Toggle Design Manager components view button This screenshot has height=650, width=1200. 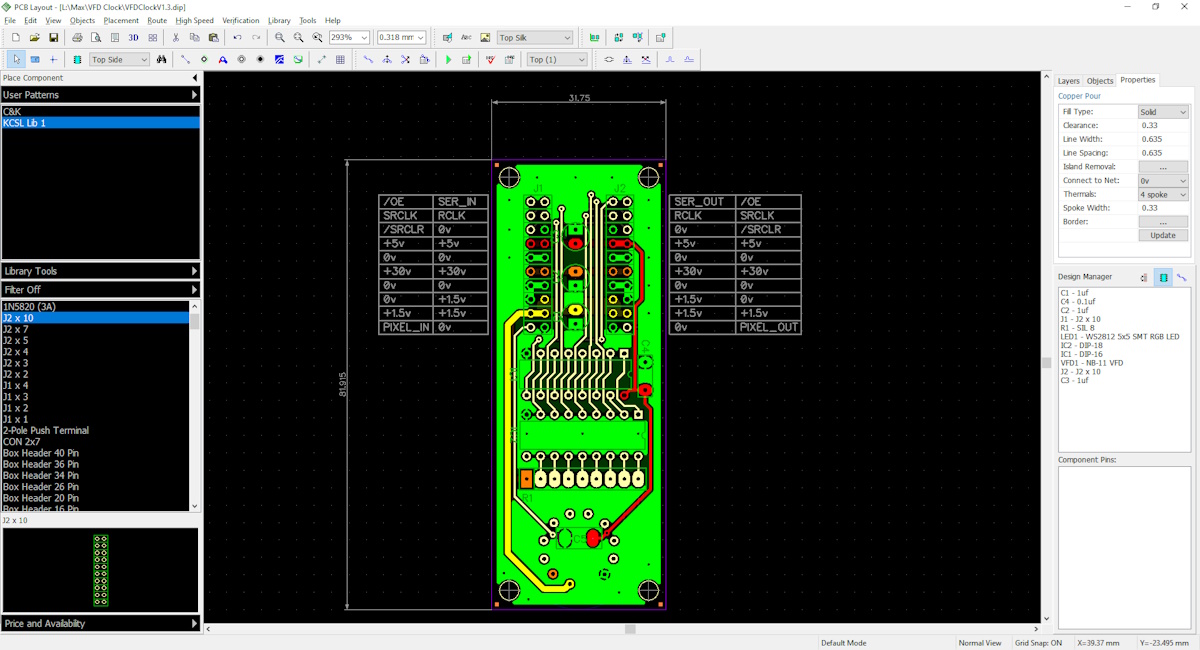(x=1163, y=277)
